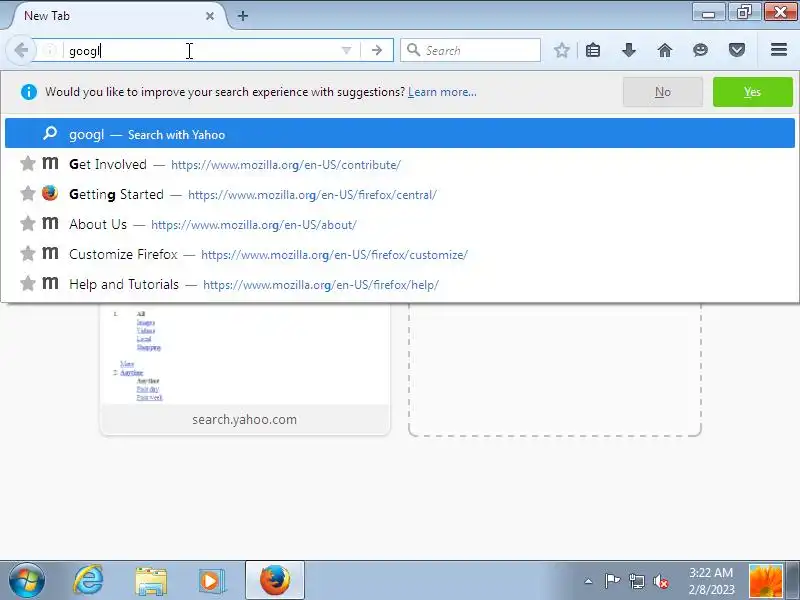Click the bookmark star beside Help and Tutorials
Viewport: 800px width, 600px height.
(28, 283)
